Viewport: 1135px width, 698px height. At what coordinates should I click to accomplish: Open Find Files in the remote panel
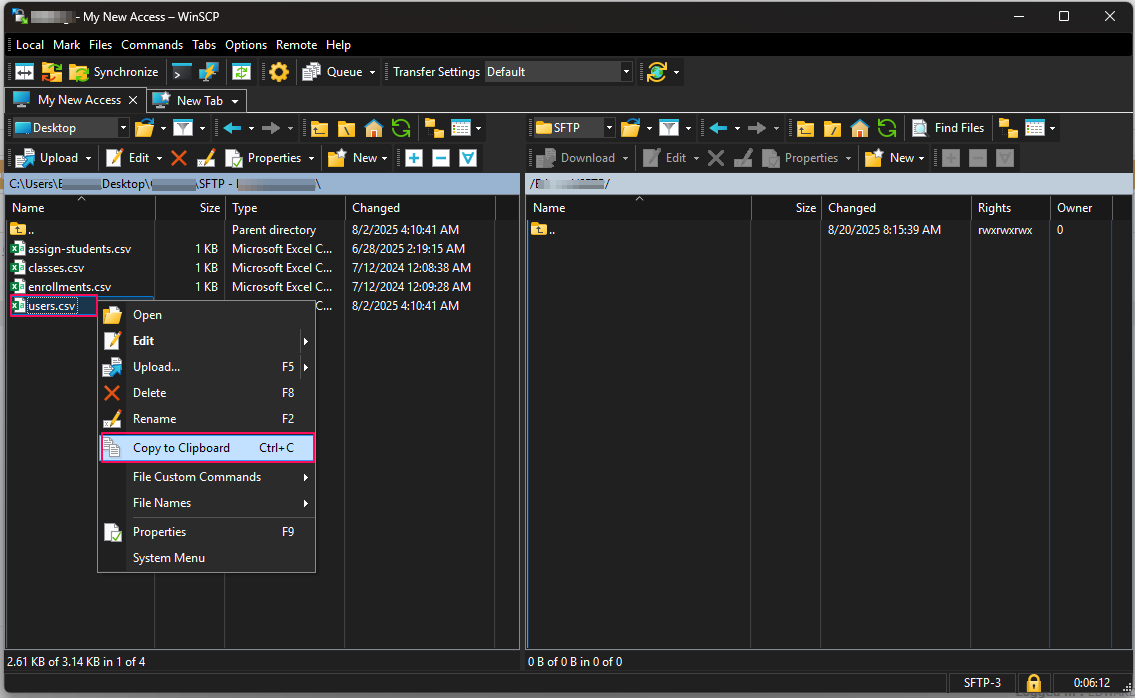pyautogui.click(x=947, y=127)
